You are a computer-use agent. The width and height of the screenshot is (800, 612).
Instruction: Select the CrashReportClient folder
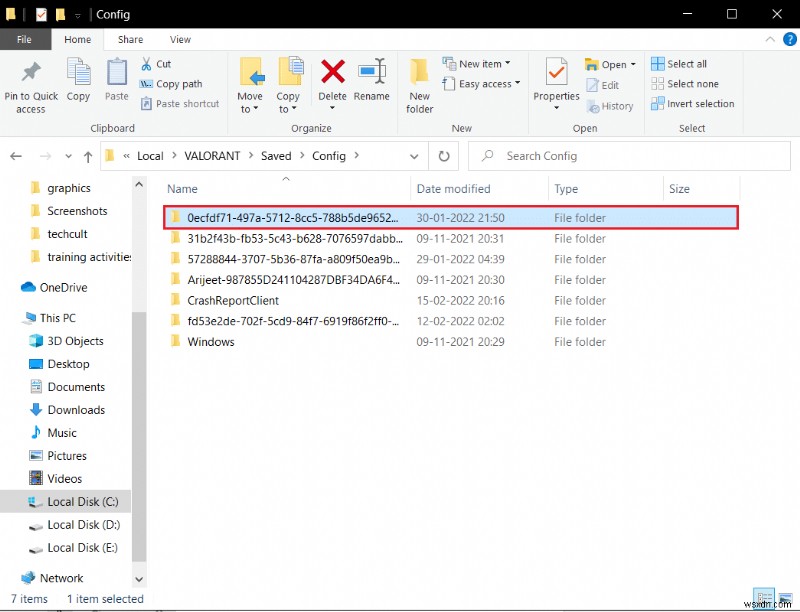point(451,300)
